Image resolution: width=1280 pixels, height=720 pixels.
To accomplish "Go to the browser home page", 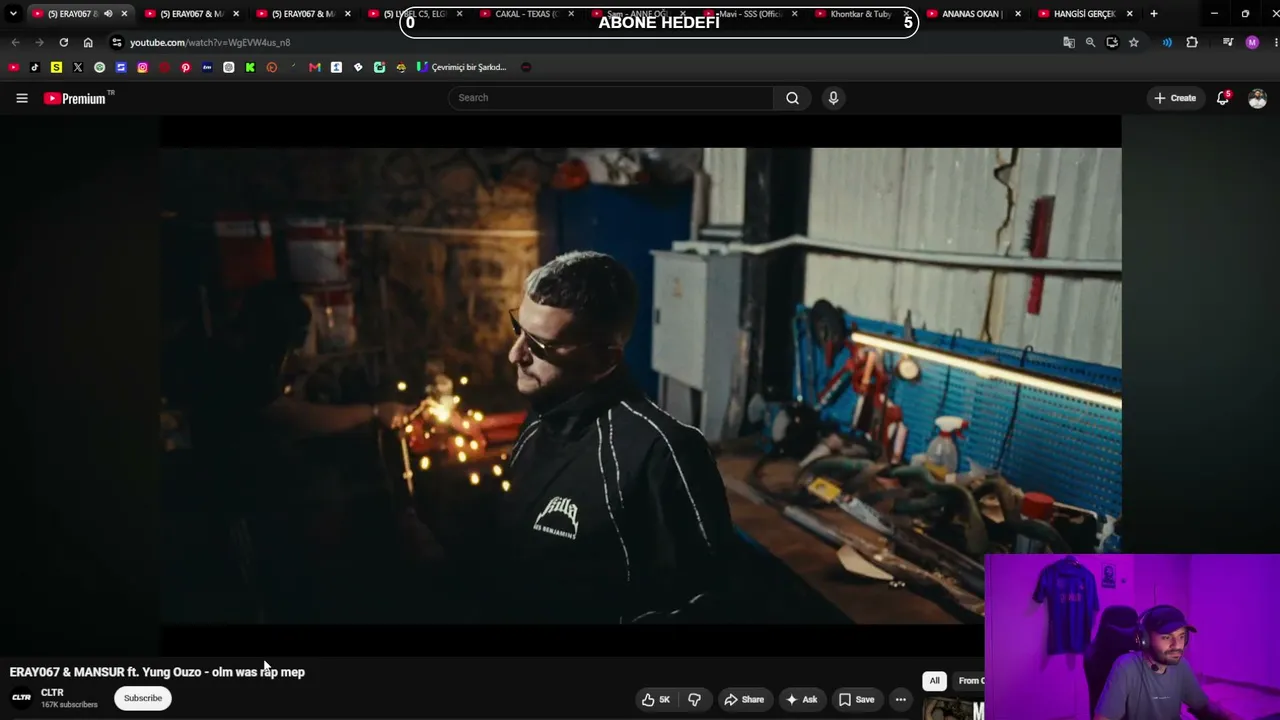I will [88, 42].
